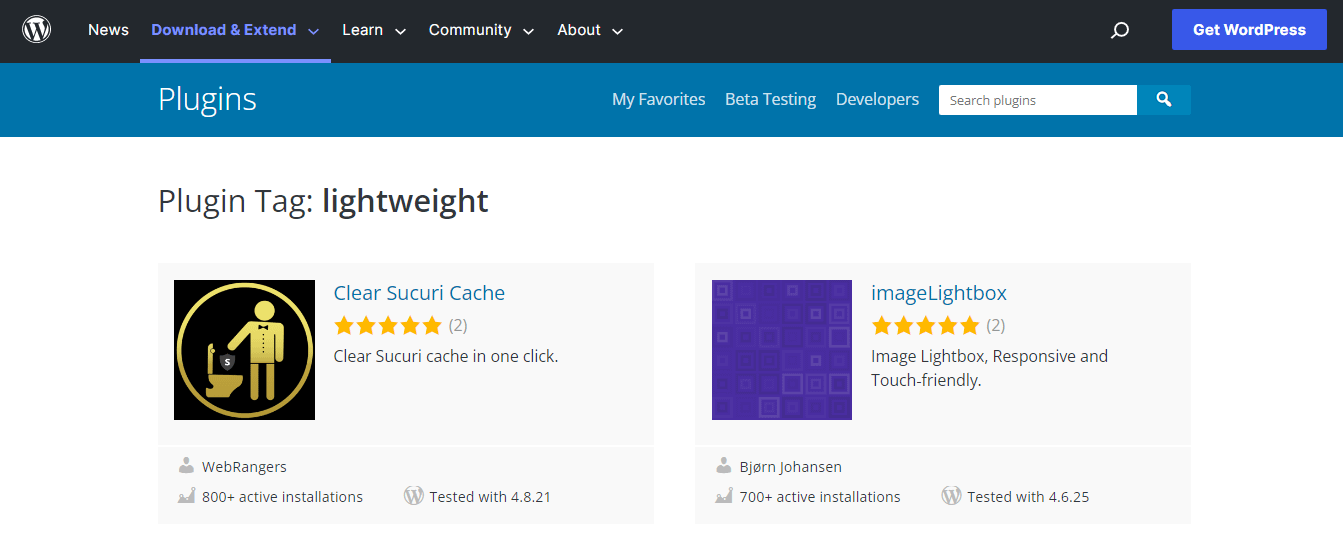Screen dimensions: 1343x554
Task: Click 'Image Lightbox, Responsive and Touch-friendly.' description
Action: pos(990,368)
